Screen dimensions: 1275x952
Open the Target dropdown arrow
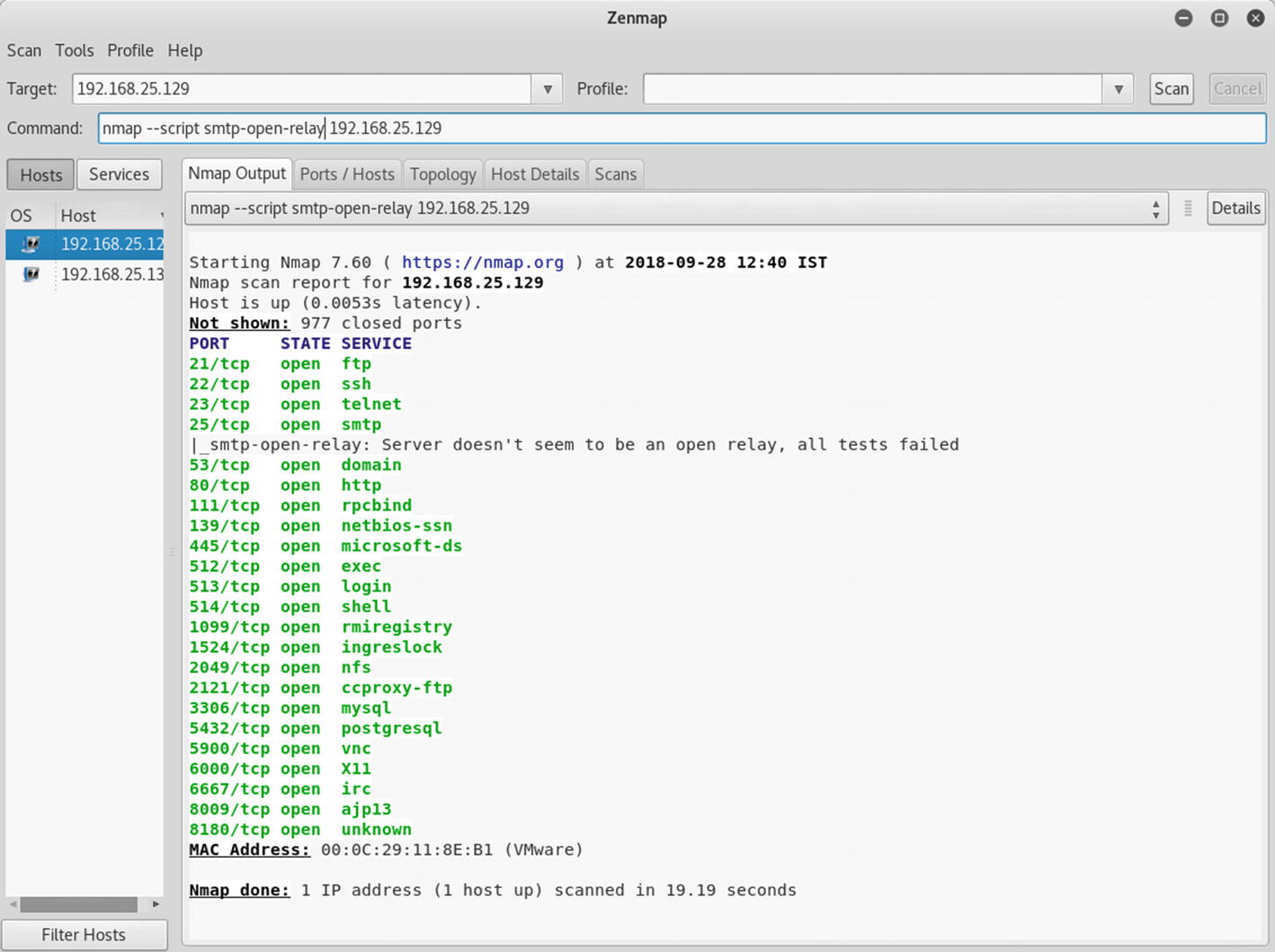coord(547,89)
